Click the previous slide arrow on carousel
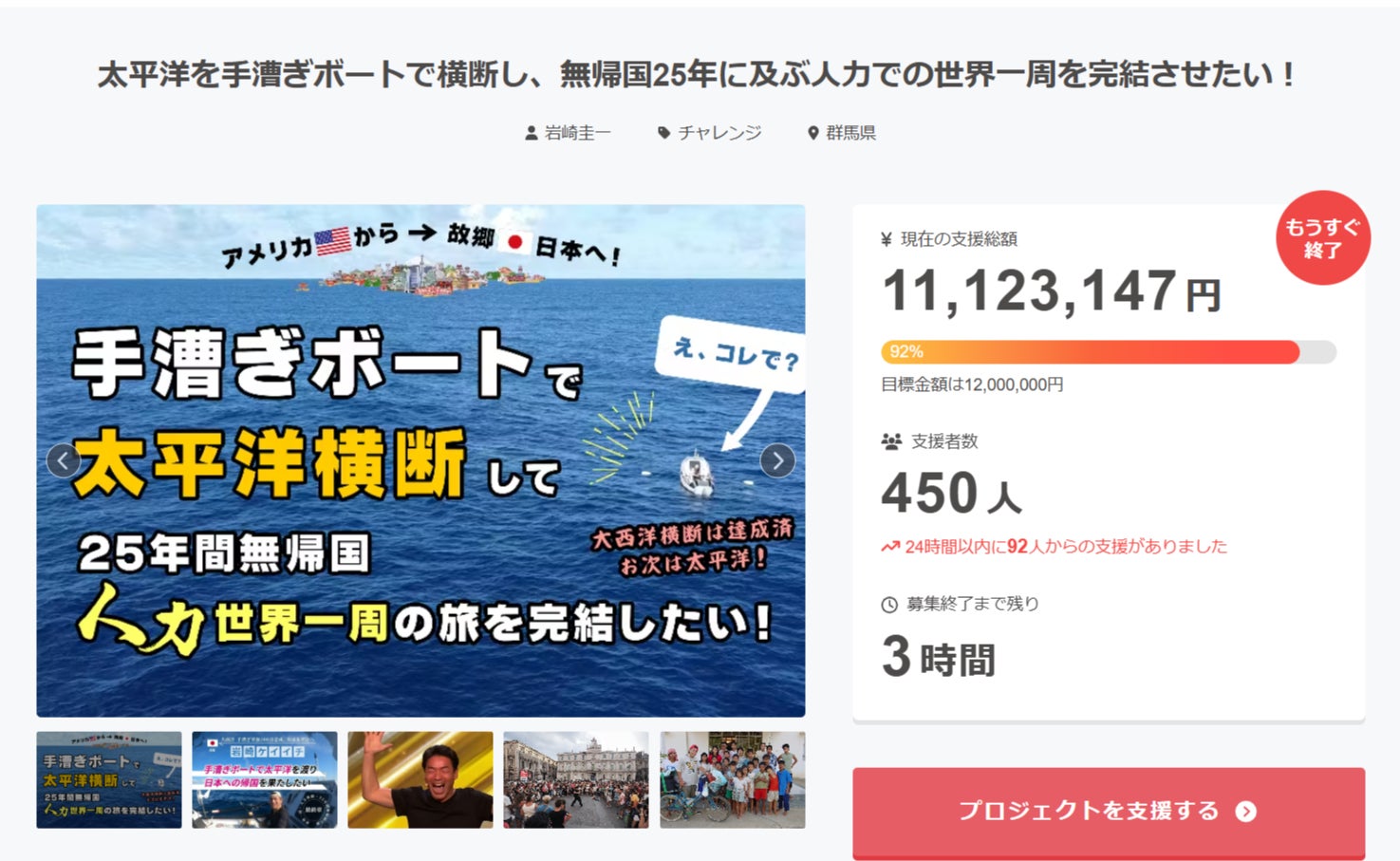The image size is (1400, 861). [64, 461]
